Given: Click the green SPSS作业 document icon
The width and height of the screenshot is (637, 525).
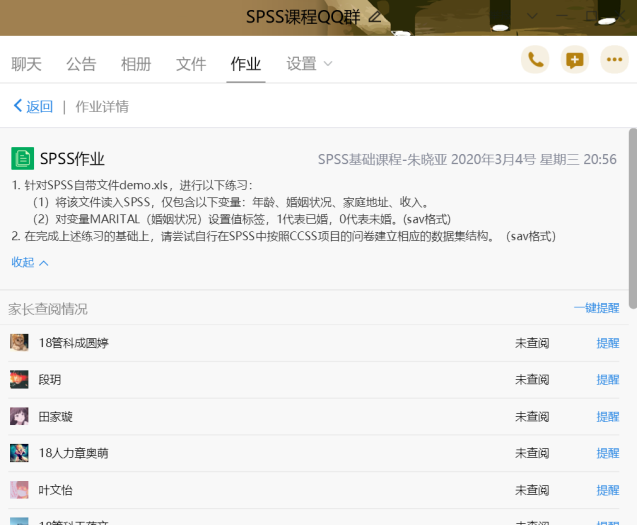Looking at the screenshot, I should [x=23, y=158].
